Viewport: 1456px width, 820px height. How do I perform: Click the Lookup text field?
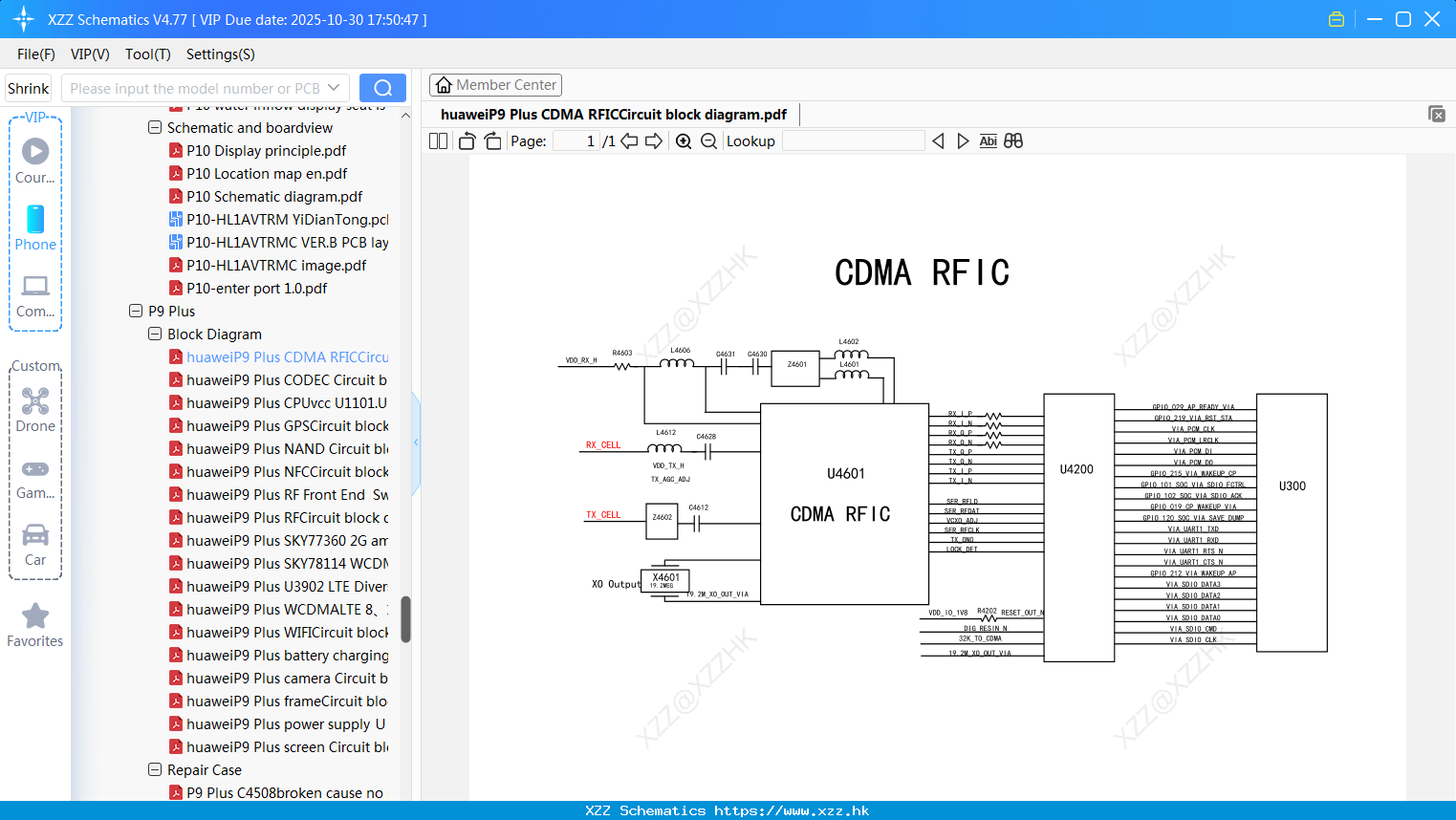click(853, 141)
